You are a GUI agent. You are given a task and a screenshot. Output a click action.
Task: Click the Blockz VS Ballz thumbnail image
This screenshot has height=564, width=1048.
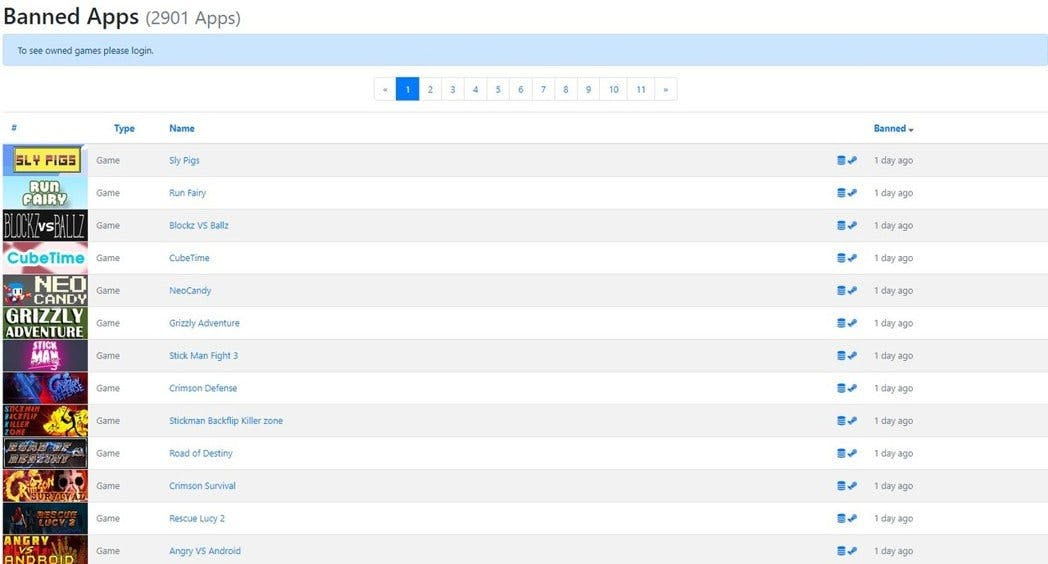point(45,225)
